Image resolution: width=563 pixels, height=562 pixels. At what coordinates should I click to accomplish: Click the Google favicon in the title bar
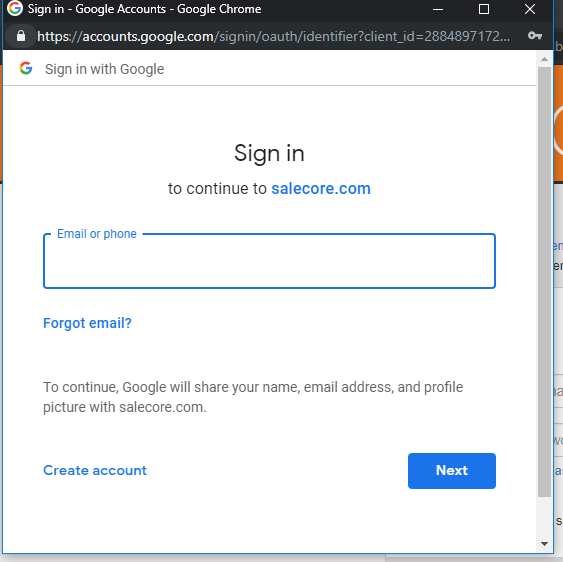tap(15, 8)
